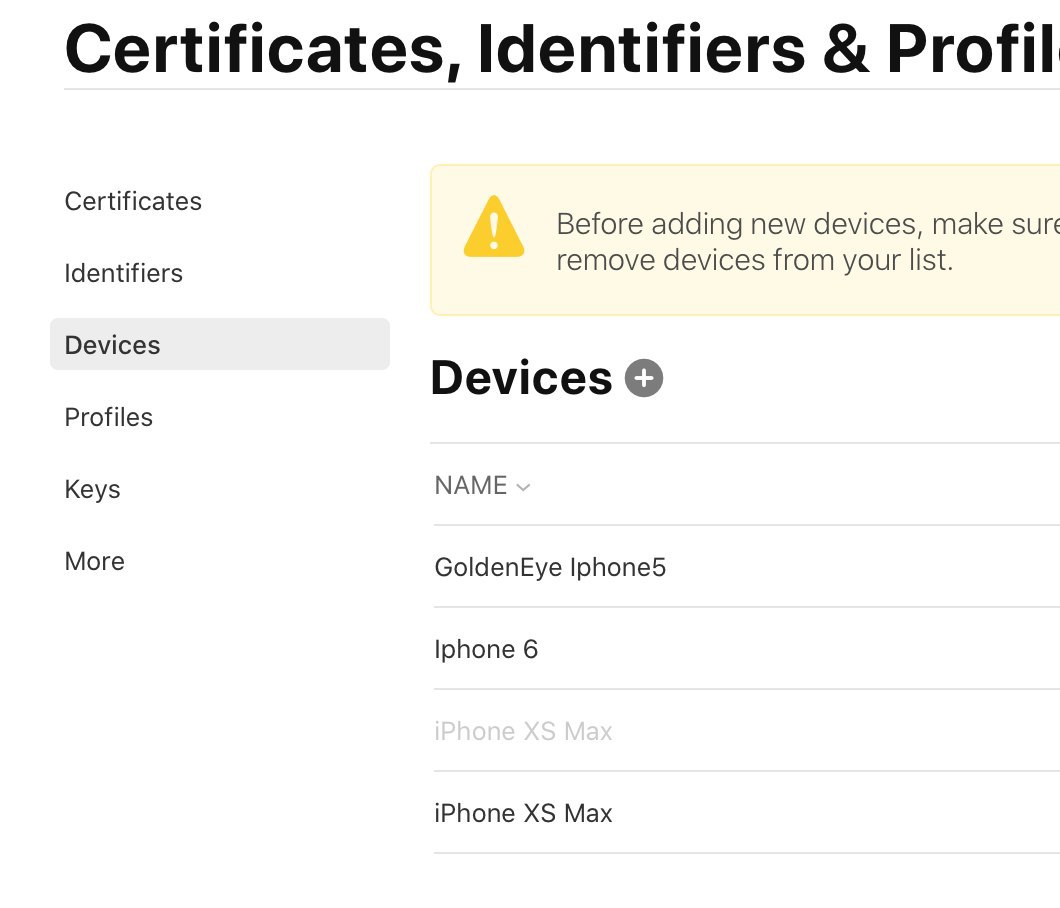Click the warning banner message text
Image resolution: width=1060 pixels, height=908 pixels.
[808, 241]
